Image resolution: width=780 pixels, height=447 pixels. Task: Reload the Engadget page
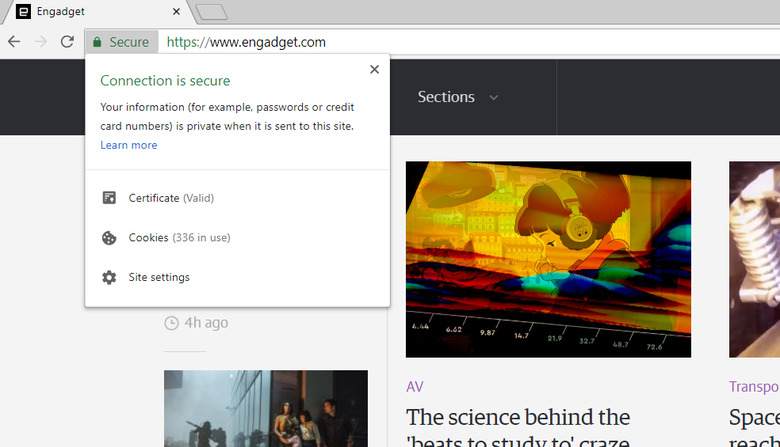[67, 42]
